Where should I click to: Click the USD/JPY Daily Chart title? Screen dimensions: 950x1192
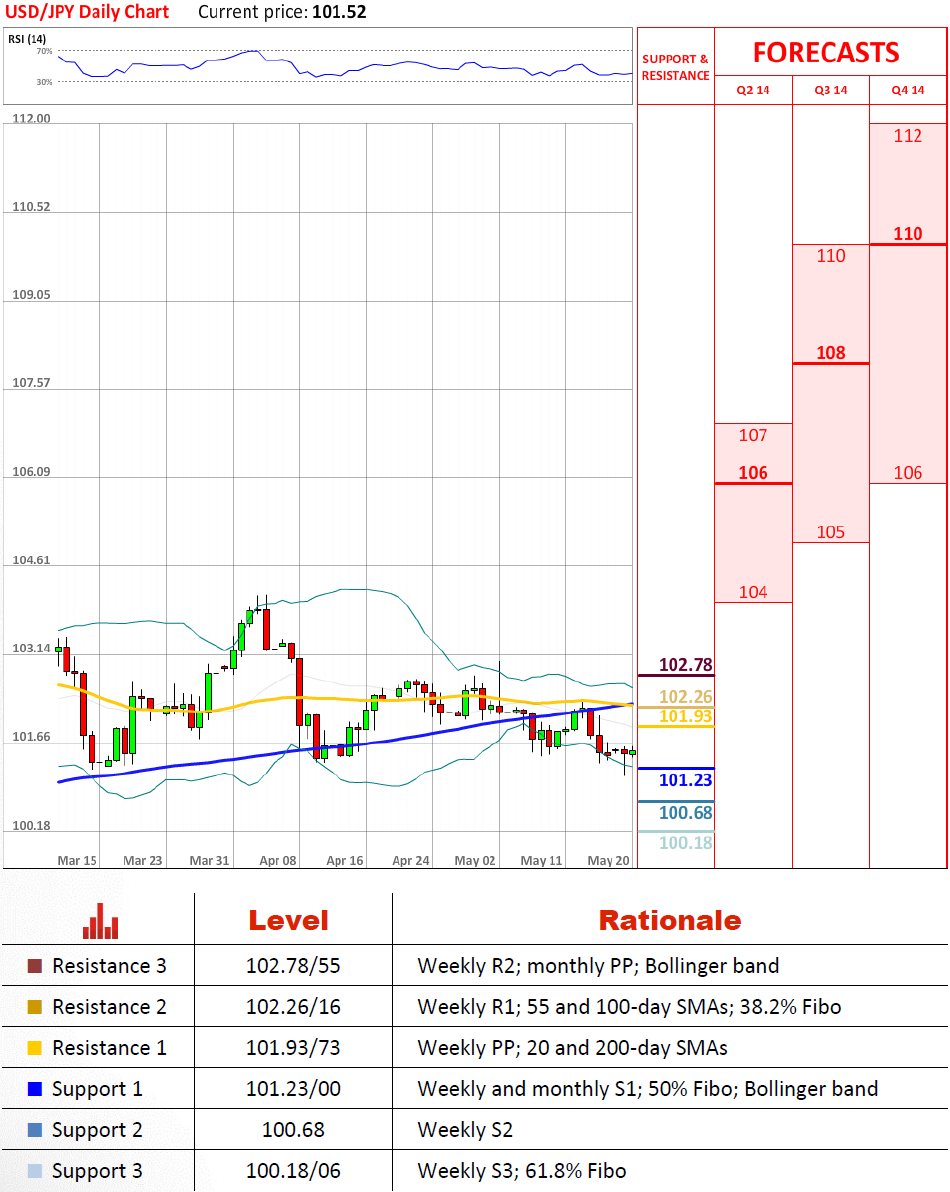(87, 12)
